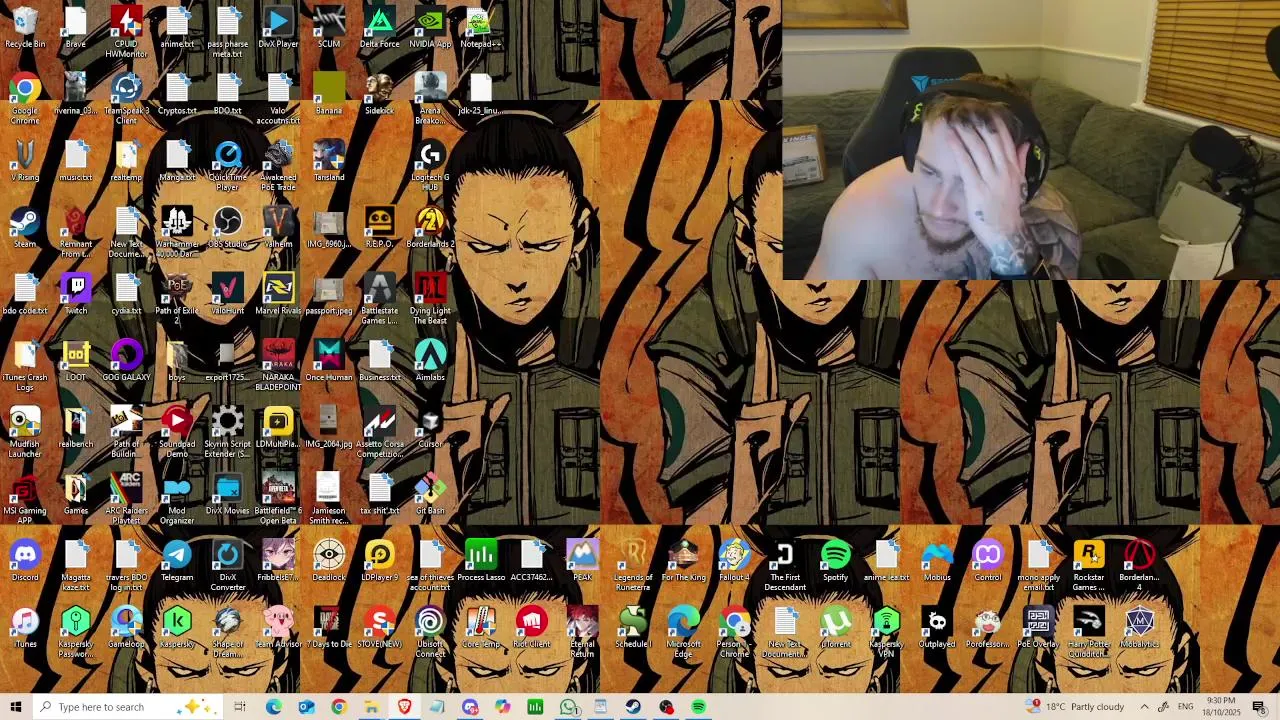Click the IMG_2064.jpg image file
Image resolution: width=1280 pixels, height=720 pixels.
(329, 427)
